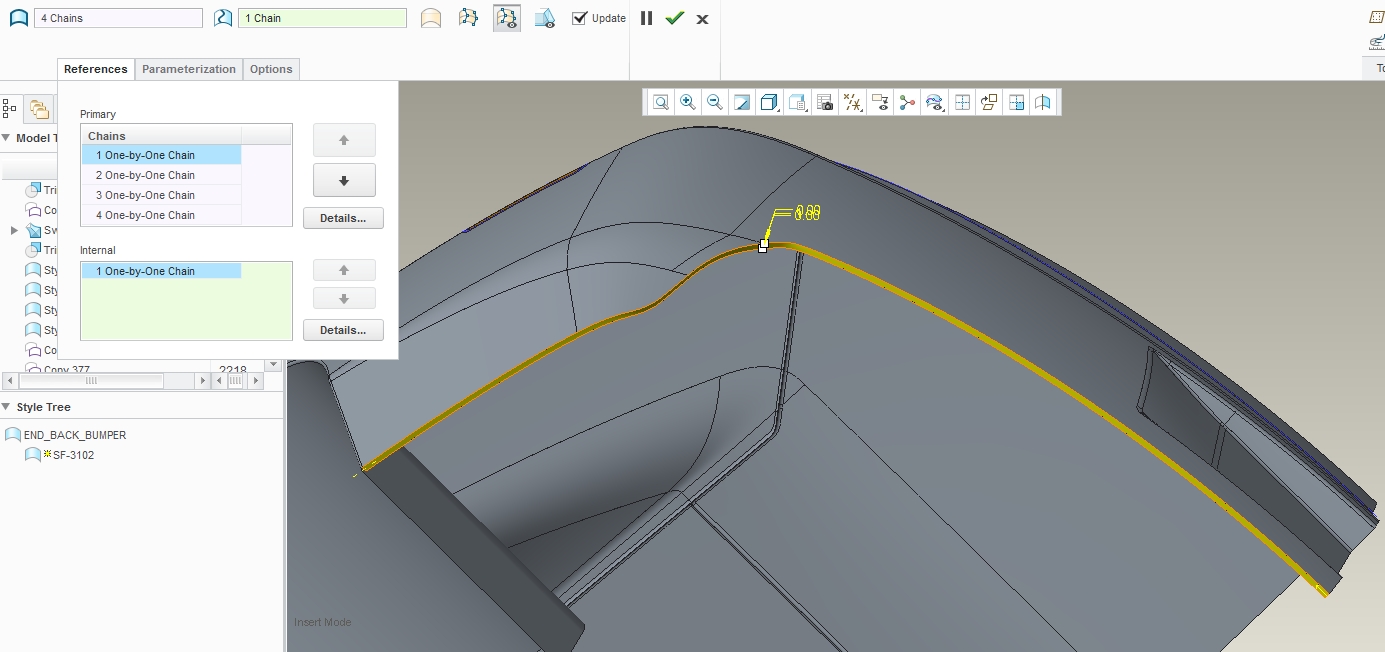Screen dimensions: 1385x652
Task: Switch to the References tab
Action: [x=96, y=69]
